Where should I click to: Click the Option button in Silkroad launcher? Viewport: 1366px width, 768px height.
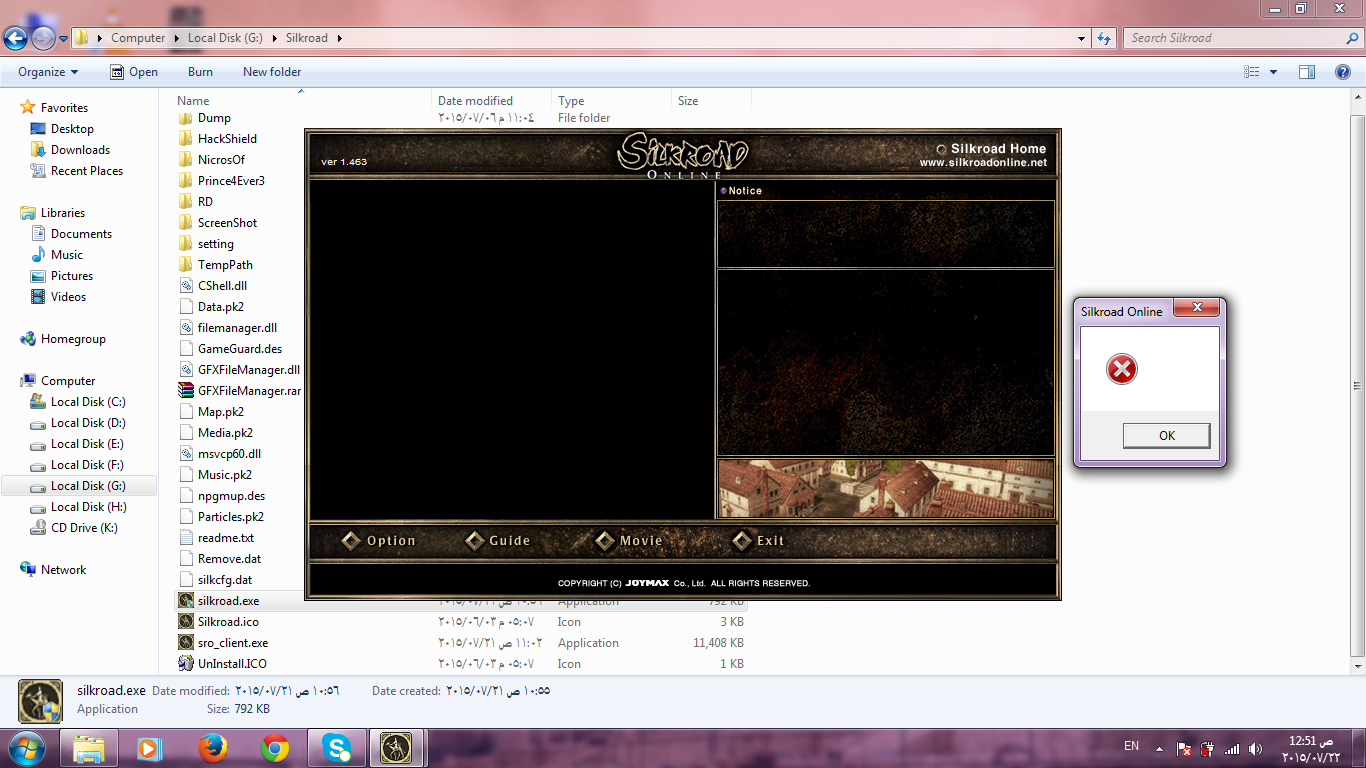pos(379,541)
